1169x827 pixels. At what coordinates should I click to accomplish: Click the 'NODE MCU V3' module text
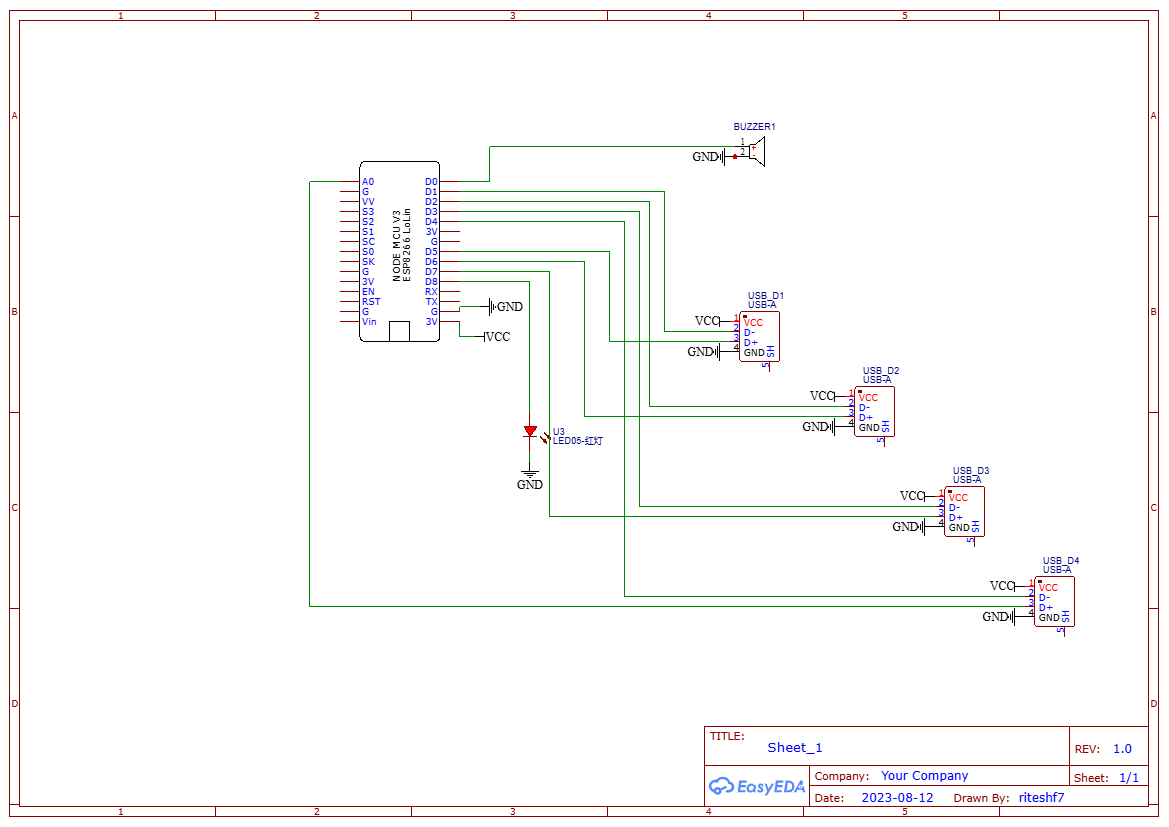pos(397,245)
